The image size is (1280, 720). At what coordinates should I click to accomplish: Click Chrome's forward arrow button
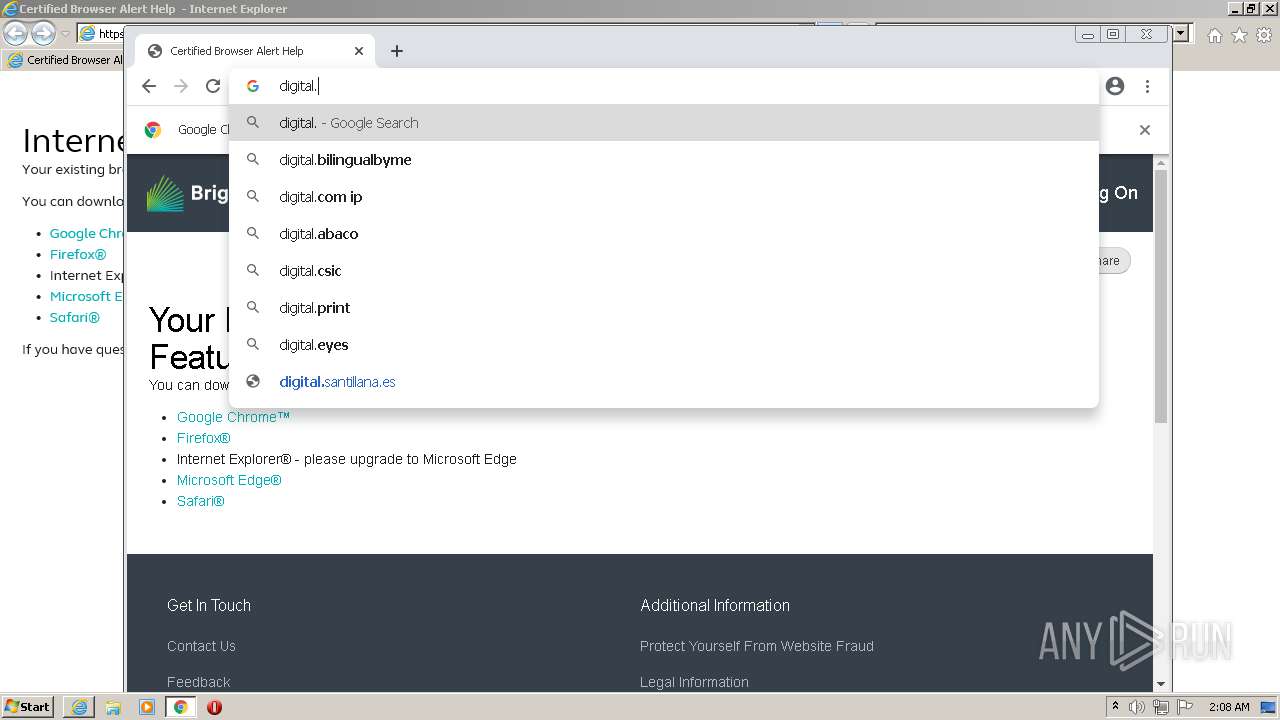pos(181,86)
